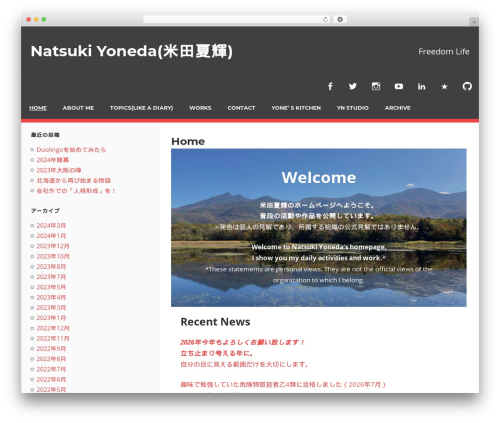Open the 2023年3月 archive link
The image size is (500, 423).
pos(51,308)
